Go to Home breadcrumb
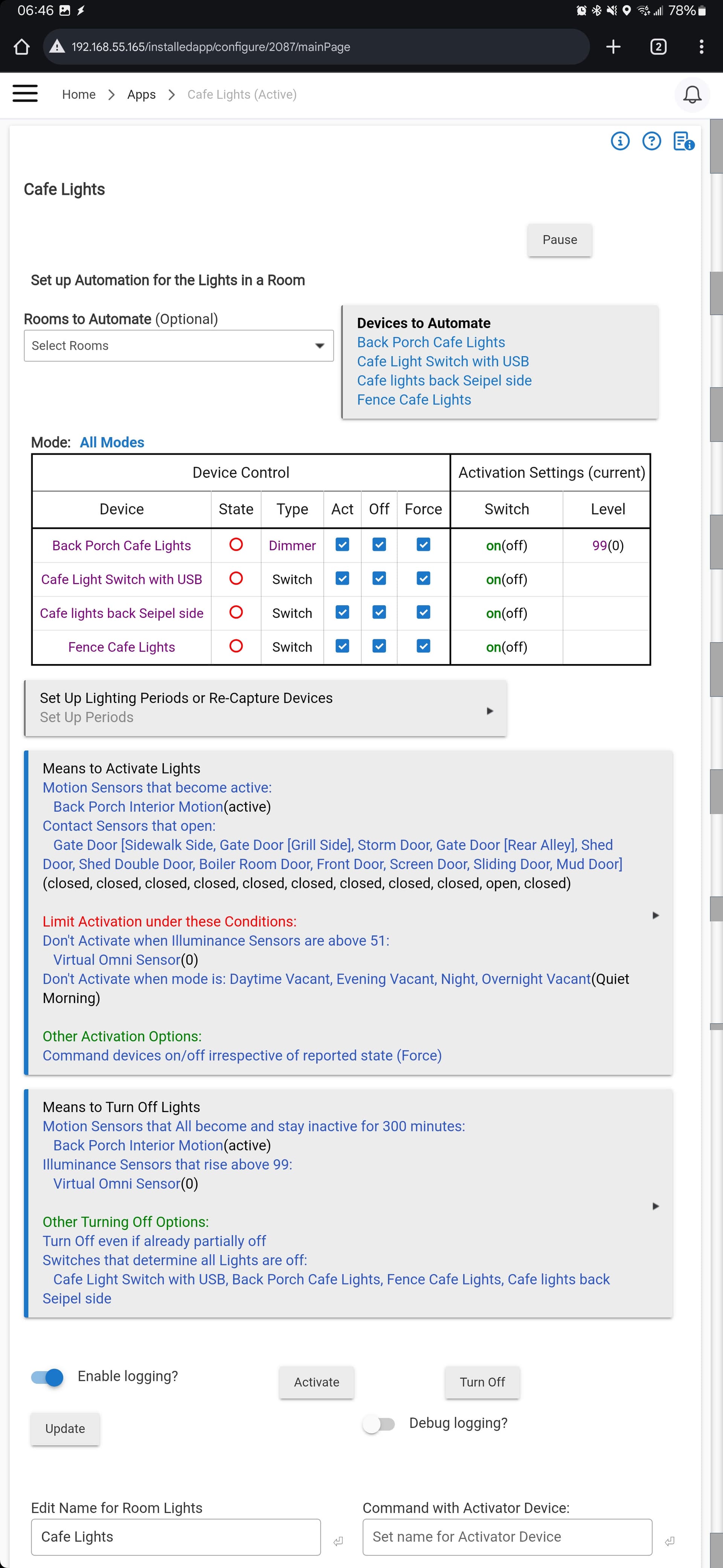This screenshot has height=1568, width=723. click(x=79, y=94)
